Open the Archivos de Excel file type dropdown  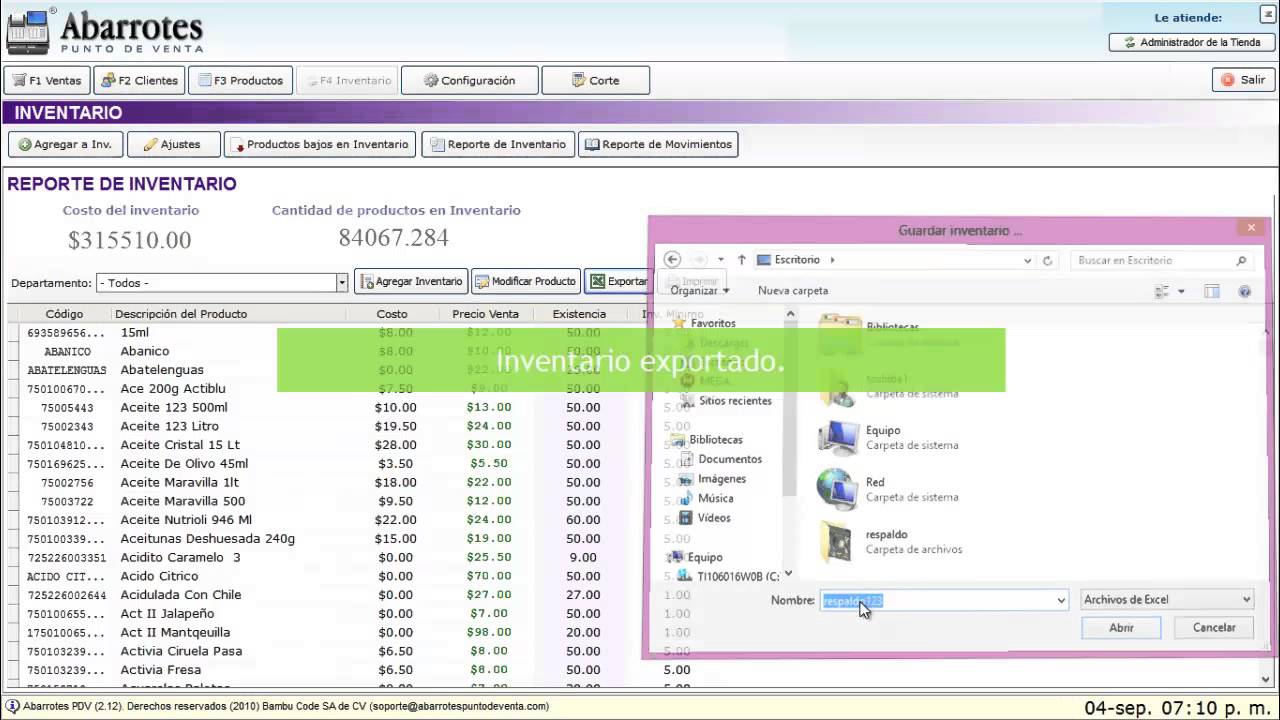[x=1167, y=600]
